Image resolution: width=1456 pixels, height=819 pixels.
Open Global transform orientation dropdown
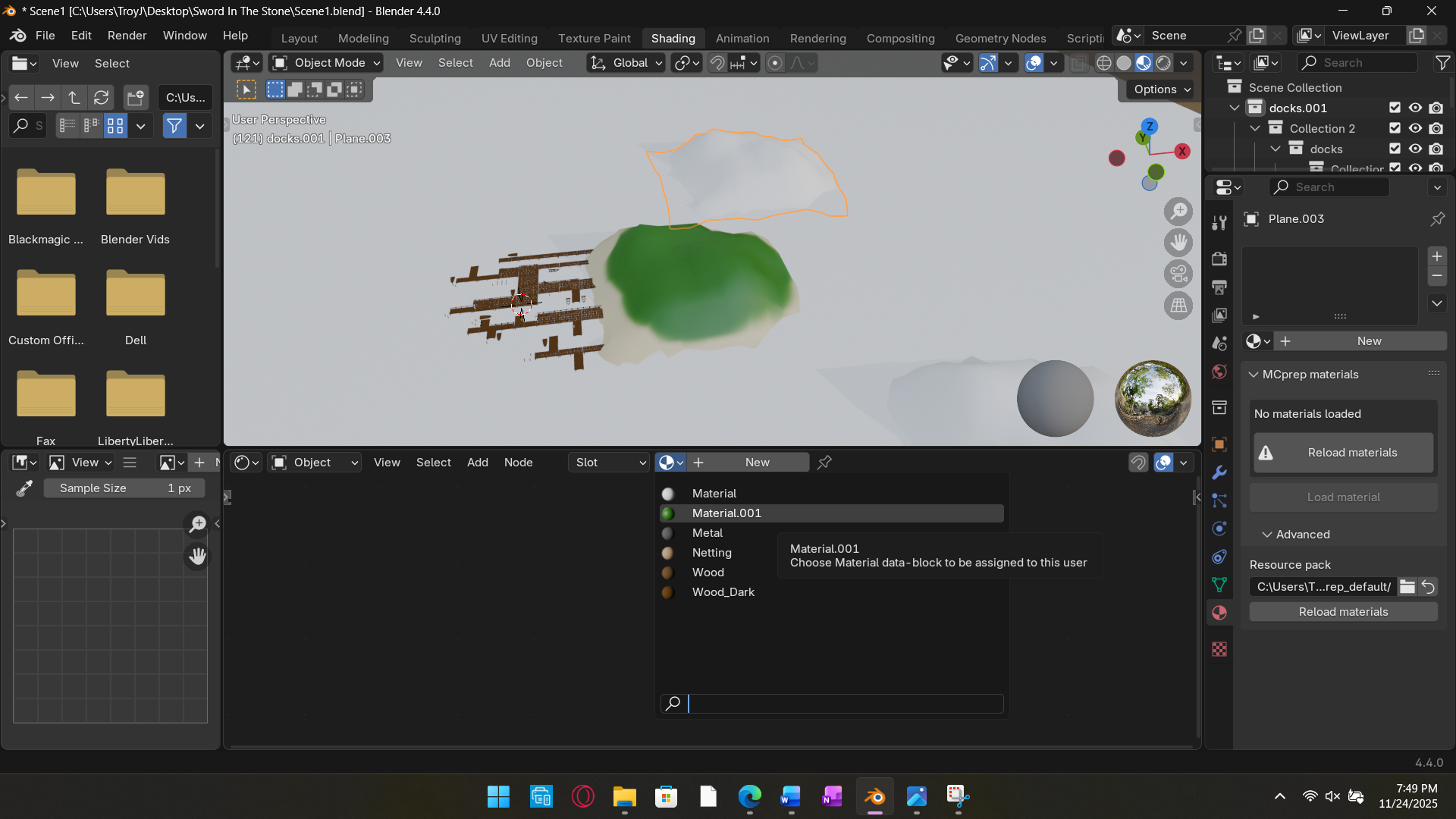pos(626,63)
